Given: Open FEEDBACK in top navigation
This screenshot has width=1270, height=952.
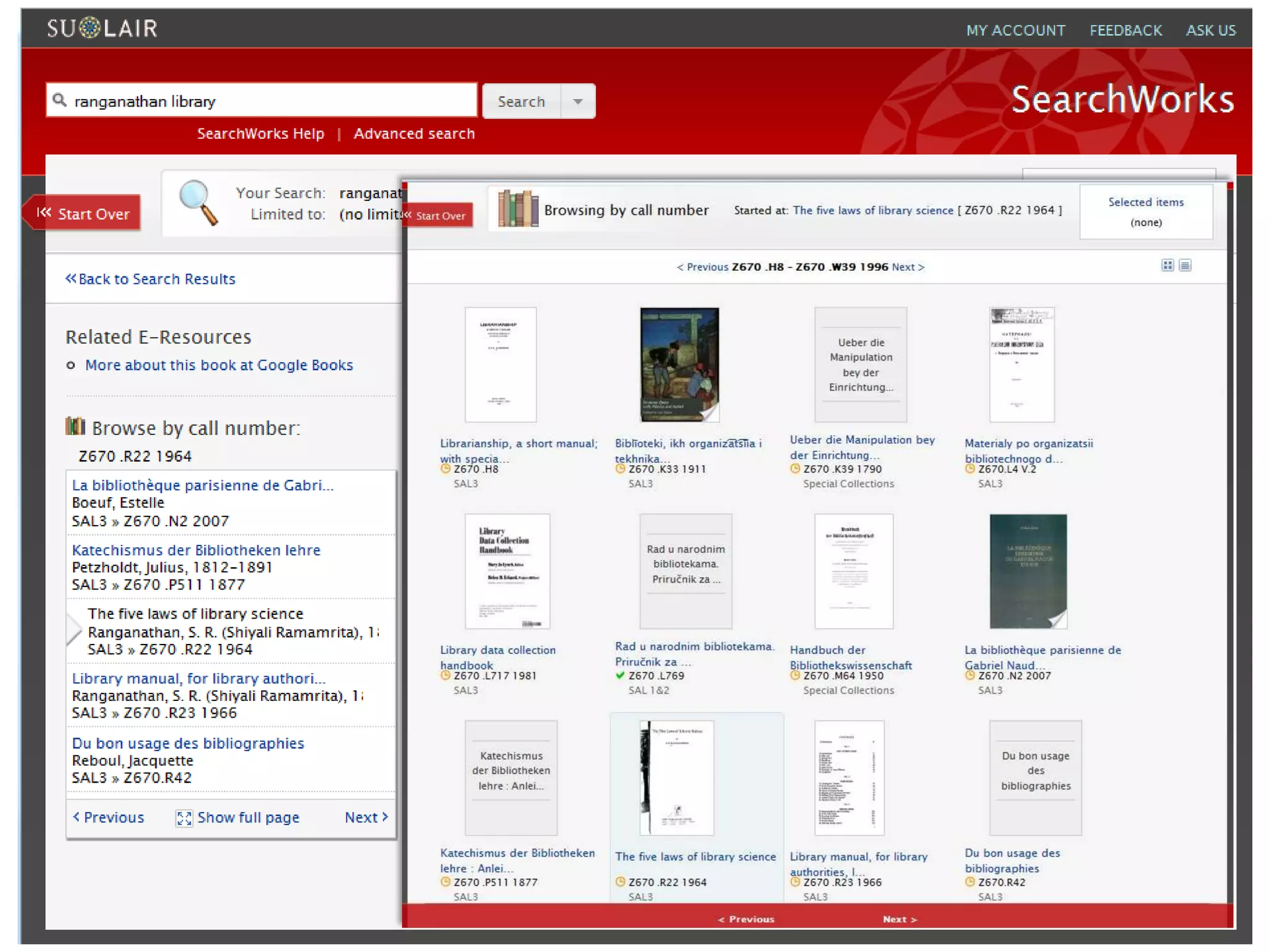Looking at the screenshot, I should [x=1126, y=30].
